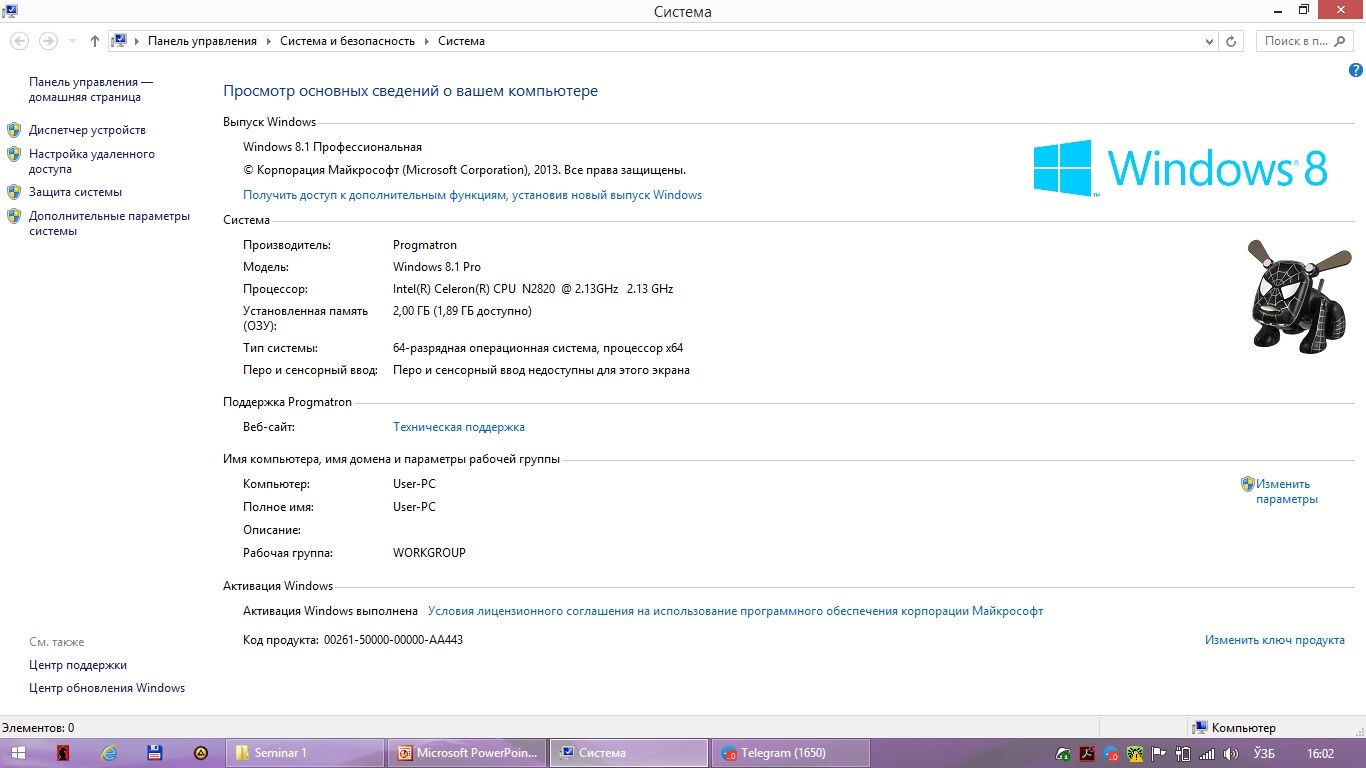1366x768 pixels.
Task: Click the blue tray icon with red badge
Action: (1112, 754)
